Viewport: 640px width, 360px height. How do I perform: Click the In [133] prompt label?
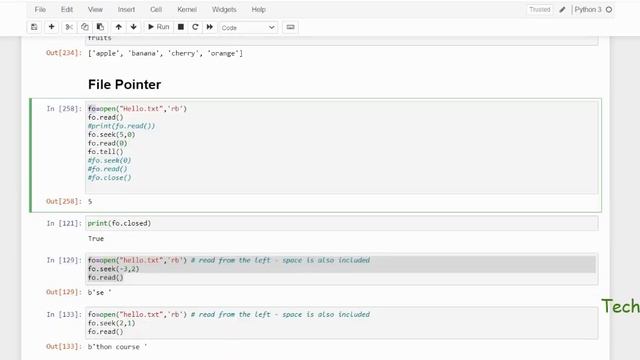[x=64, y=314]
